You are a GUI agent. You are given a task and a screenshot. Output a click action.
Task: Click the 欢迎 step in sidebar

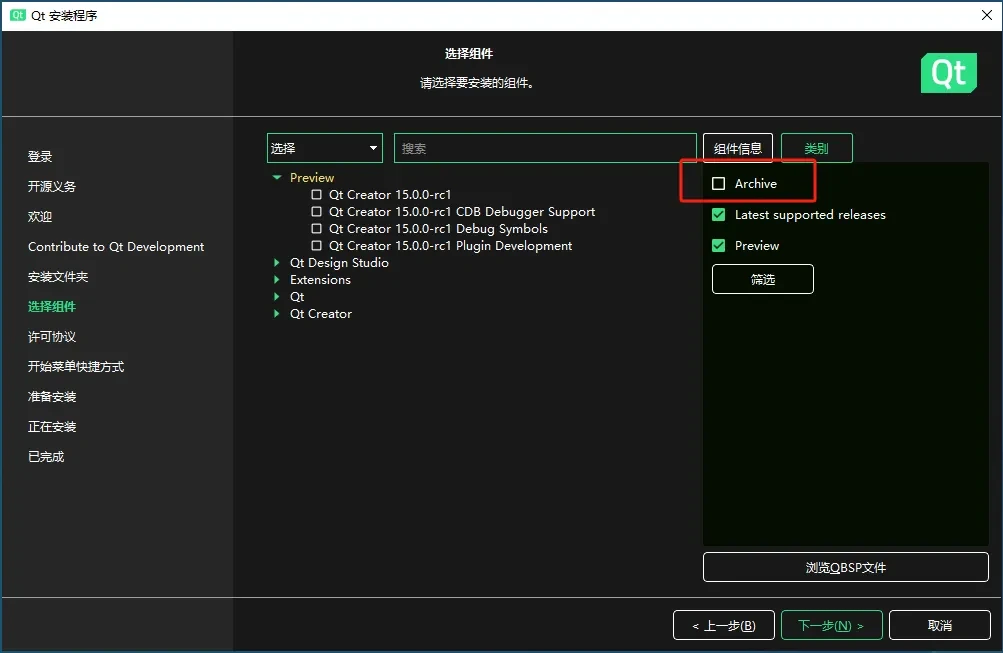[40, 217]
